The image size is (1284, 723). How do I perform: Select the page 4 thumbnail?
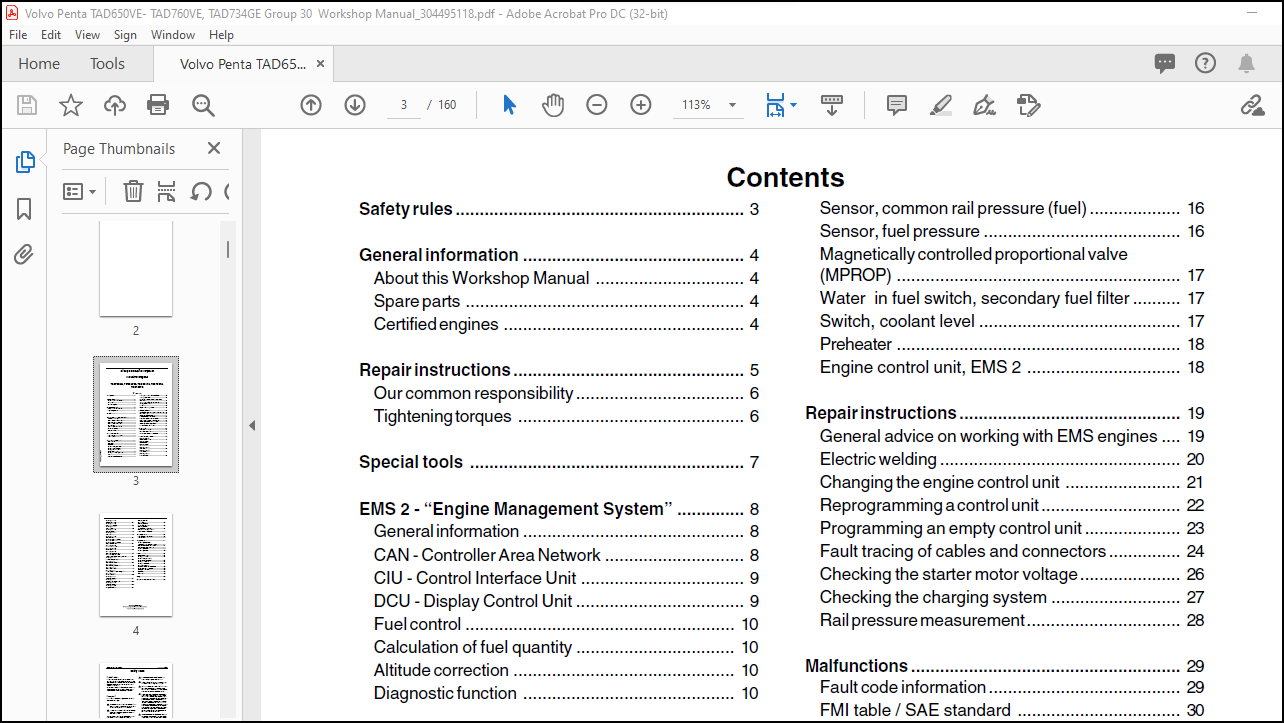coord(136,565)
